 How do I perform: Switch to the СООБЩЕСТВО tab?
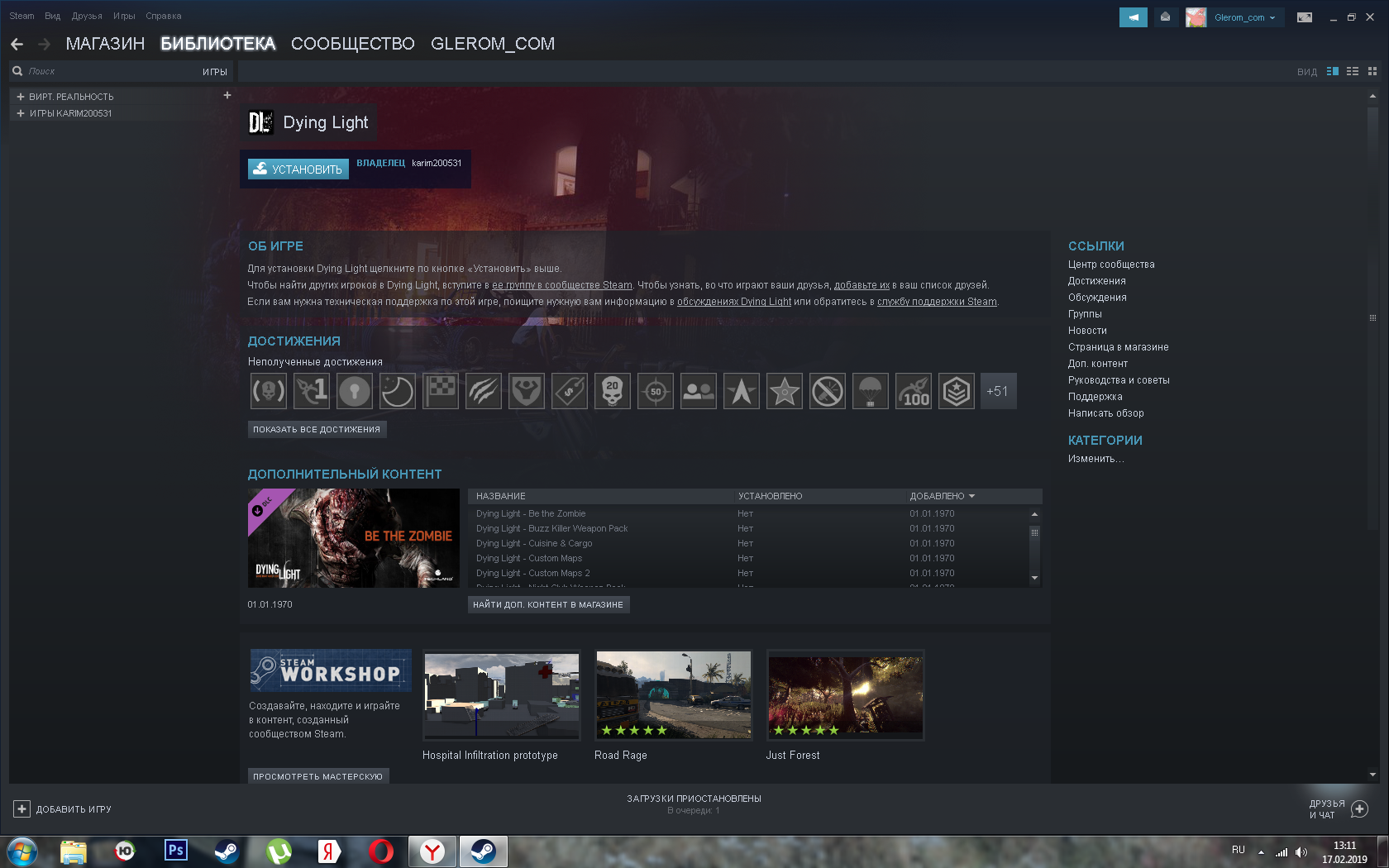tap(353, 44)
